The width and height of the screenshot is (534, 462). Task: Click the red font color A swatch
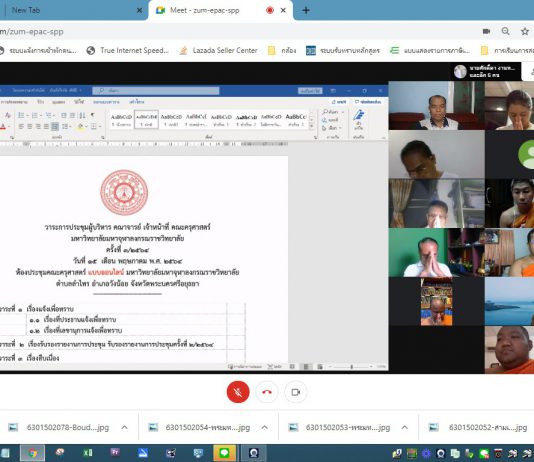point(3,127)
